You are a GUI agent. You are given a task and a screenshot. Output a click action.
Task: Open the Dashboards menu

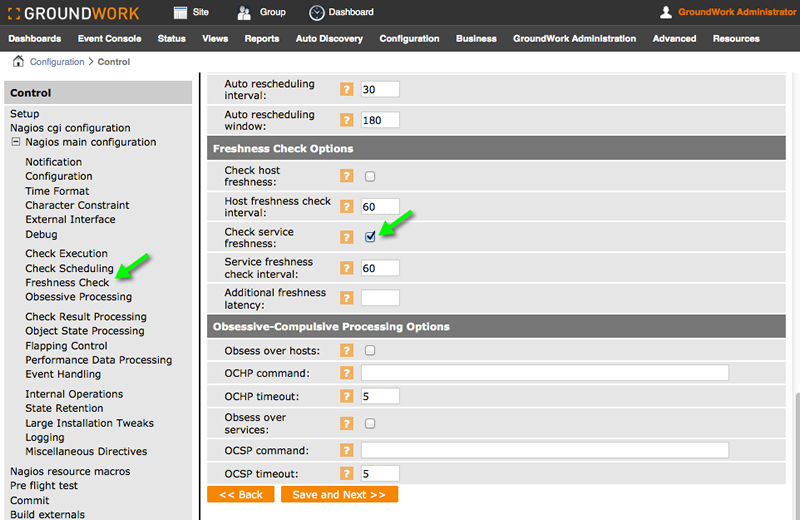(35, 39)
